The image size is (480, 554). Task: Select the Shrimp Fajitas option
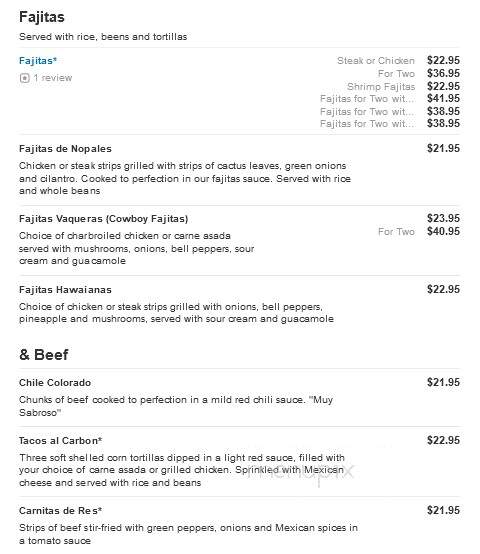pos(381,87)
